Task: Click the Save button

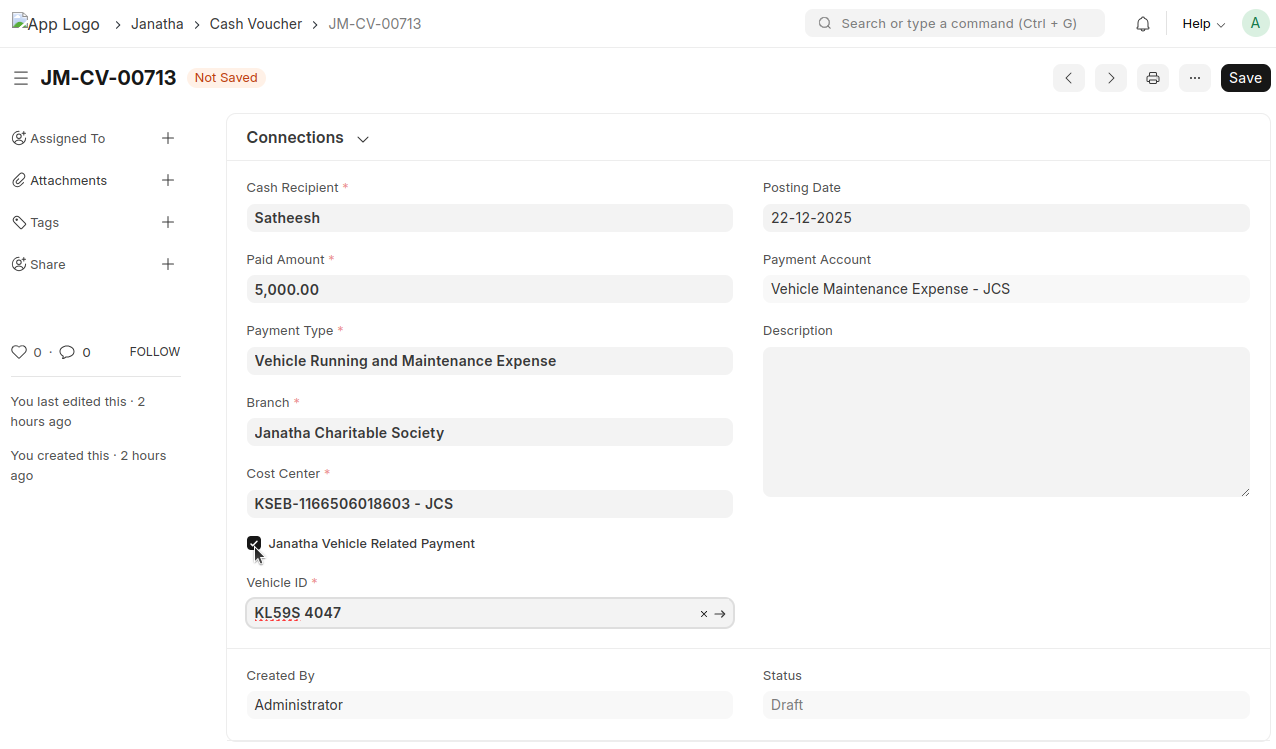Action: point(1245,78)
